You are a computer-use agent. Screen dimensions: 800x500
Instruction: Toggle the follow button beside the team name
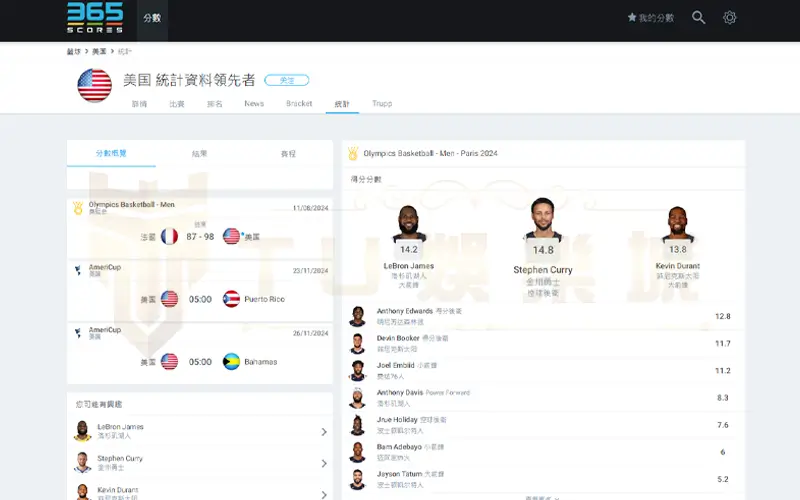point(287,80)
